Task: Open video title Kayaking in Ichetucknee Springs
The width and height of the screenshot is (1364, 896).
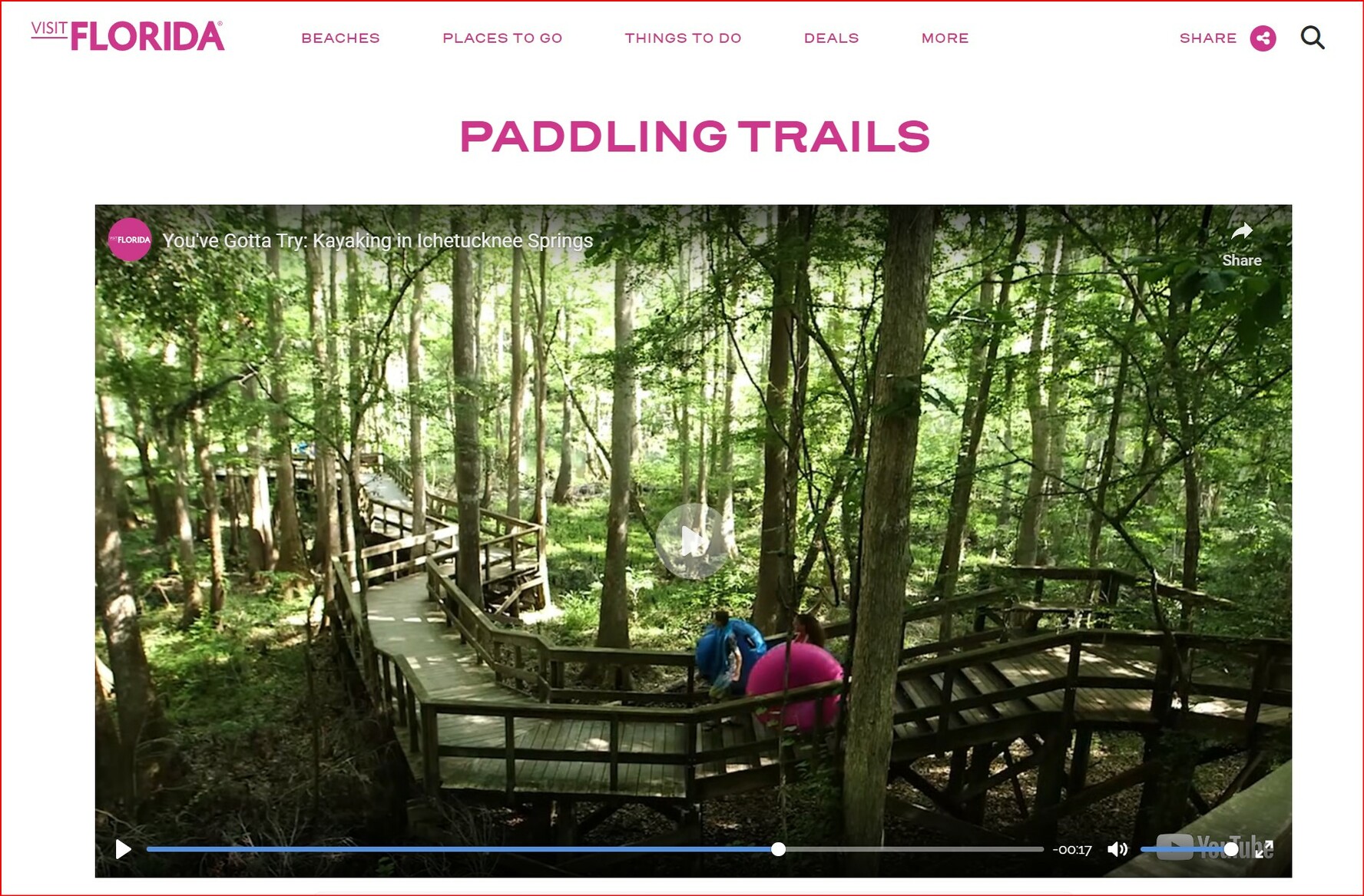Action: 377,241
